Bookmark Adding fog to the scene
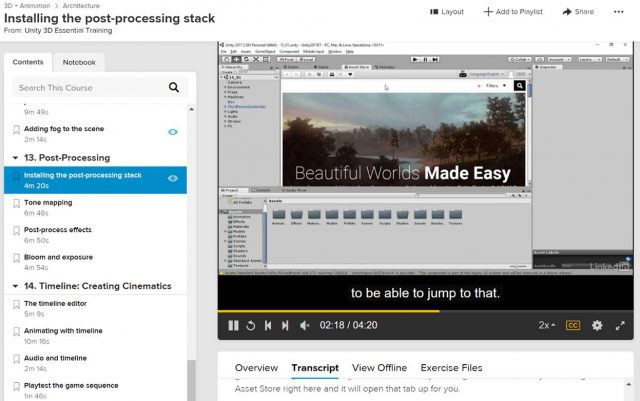 (16, 130)
